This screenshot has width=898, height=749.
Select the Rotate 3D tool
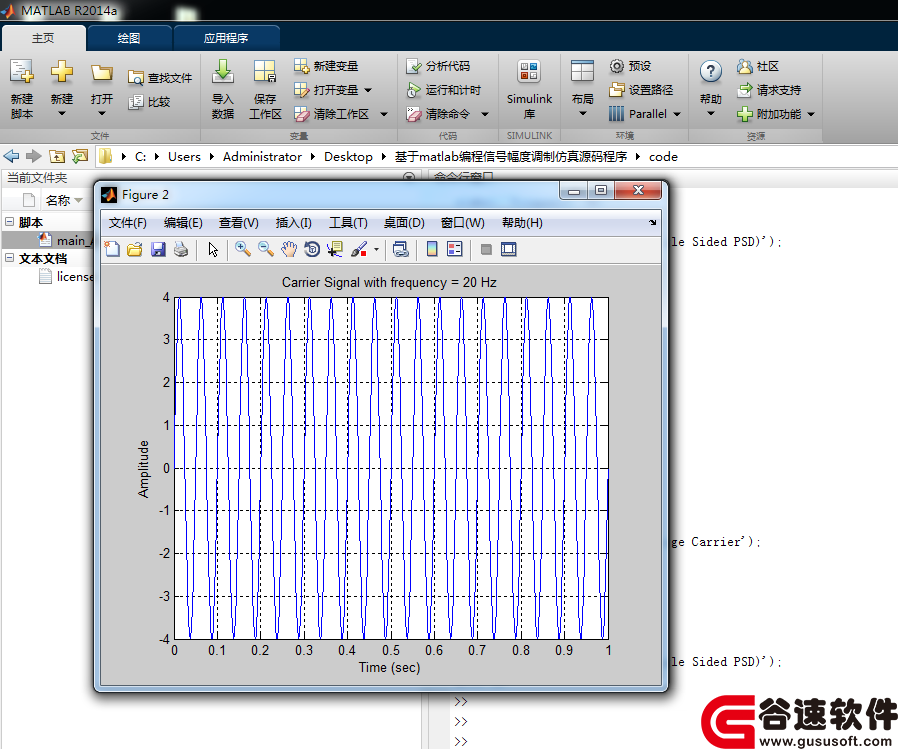tap(312, 249)
